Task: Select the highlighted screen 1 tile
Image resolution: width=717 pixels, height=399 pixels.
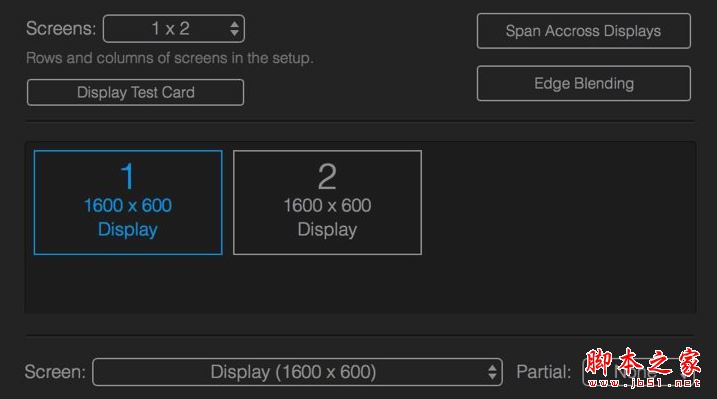Action: pos(128,202)
